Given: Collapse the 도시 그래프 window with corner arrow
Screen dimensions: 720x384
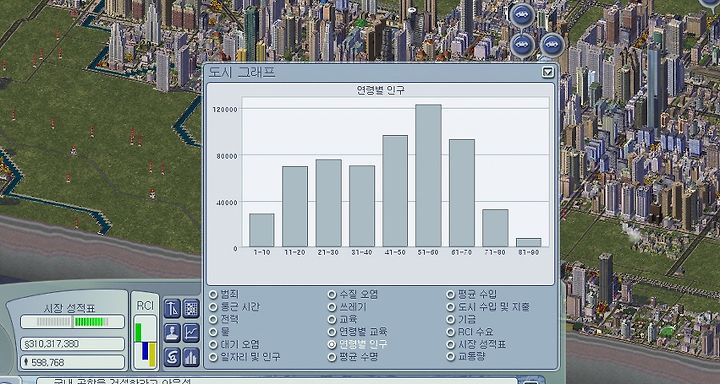Looking at the screenshot, I should pos(548,72).
